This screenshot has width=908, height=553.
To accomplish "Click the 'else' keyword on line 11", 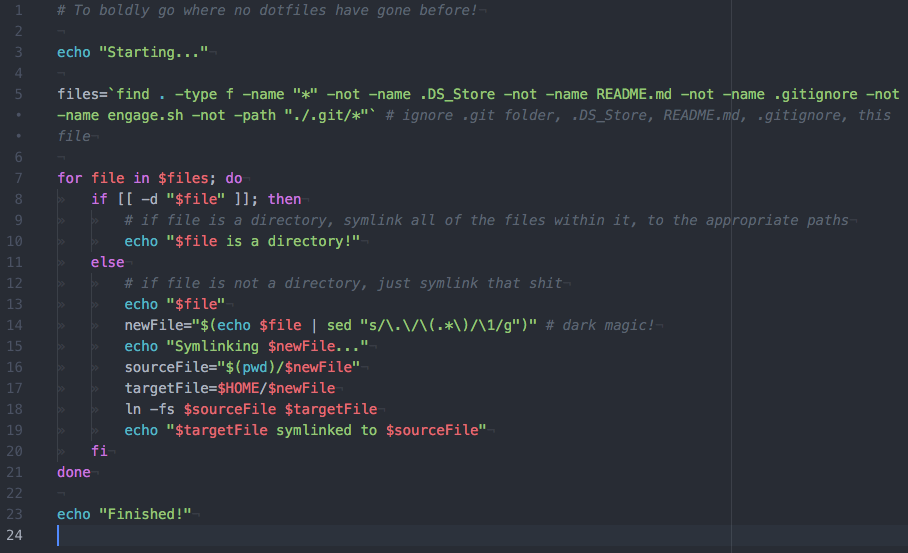I will (107, 262).
